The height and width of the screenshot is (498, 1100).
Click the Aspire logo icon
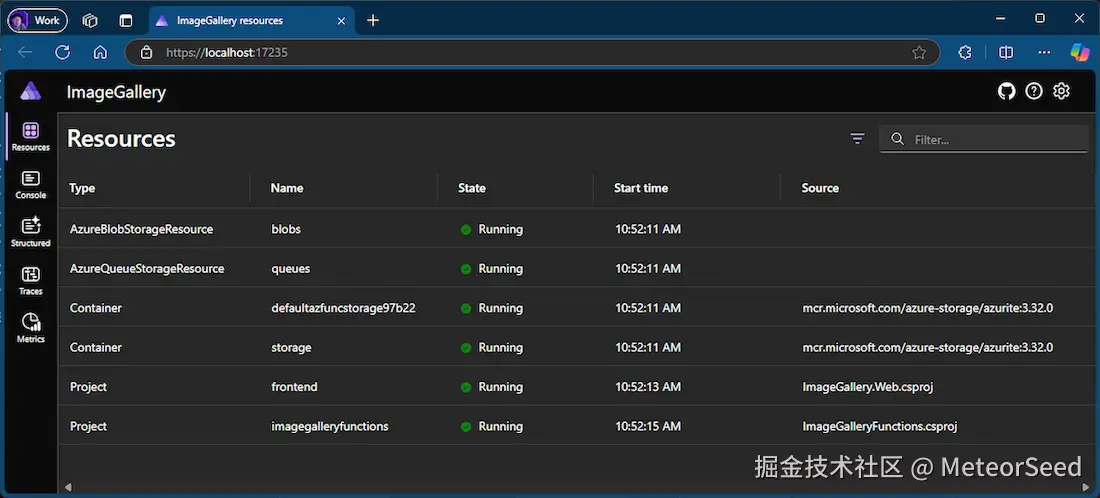(x=31, y=91)
